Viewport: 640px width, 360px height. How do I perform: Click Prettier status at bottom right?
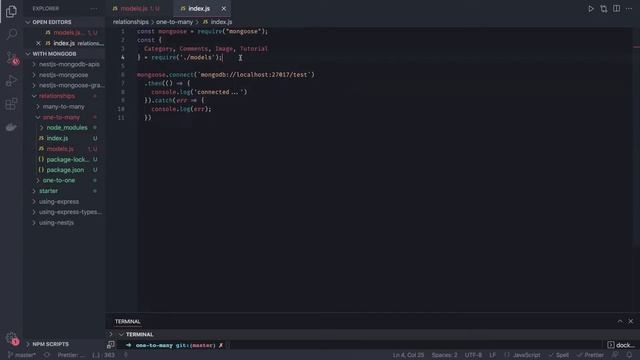[x=590, y=355]
